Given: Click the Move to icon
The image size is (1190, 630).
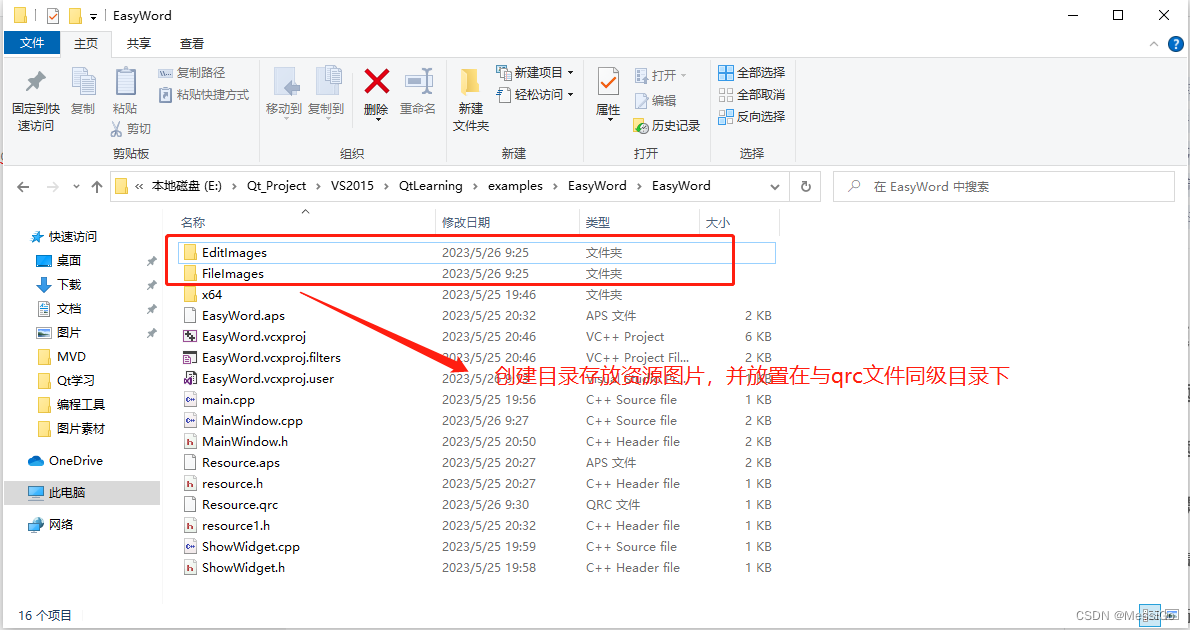Looking at the screenshot, I should [x=285, y=82].
